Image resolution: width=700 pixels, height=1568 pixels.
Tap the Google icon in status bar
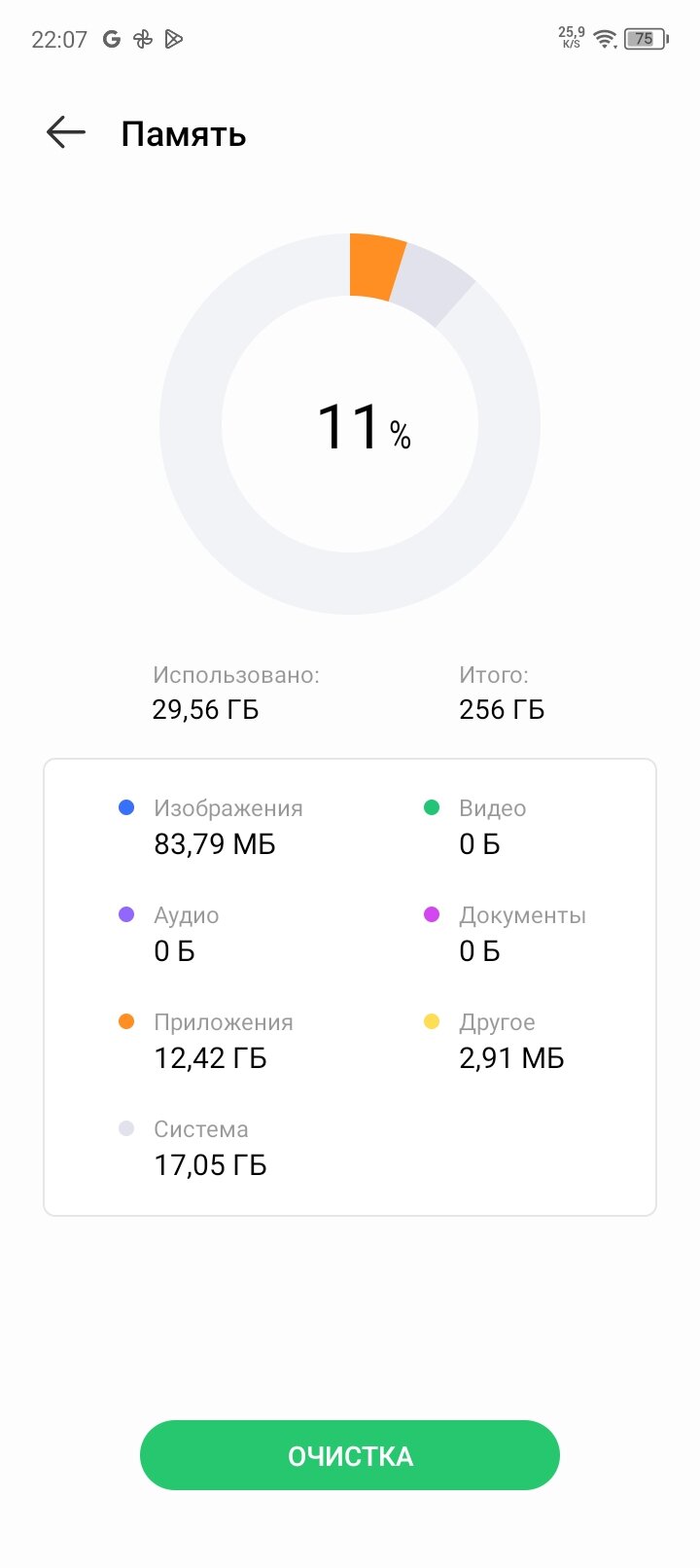coord(112,39)
